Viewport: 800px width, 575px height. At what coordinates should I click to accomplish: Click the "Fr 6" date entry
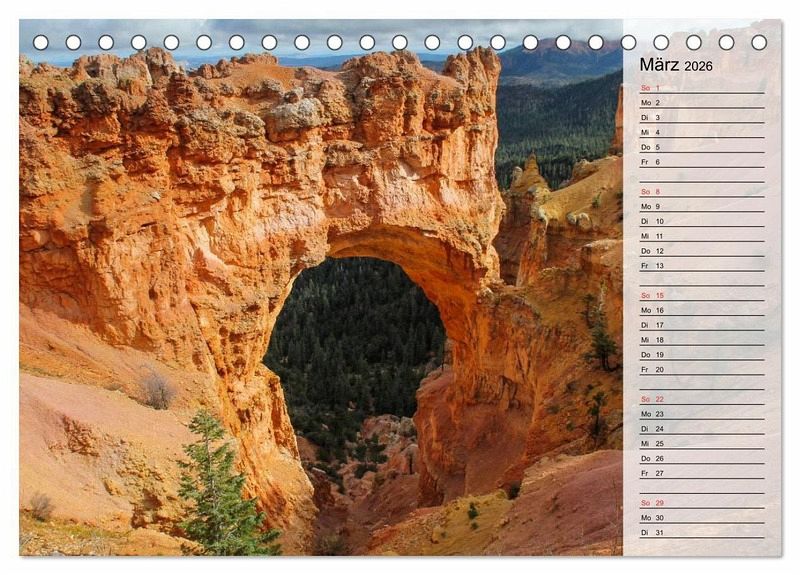tap(702, 162)
